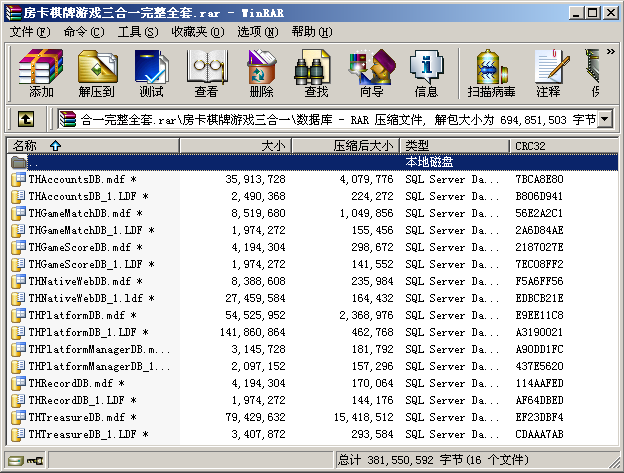Click the 删除 (Delete) toolbar icon

(261, 73)
